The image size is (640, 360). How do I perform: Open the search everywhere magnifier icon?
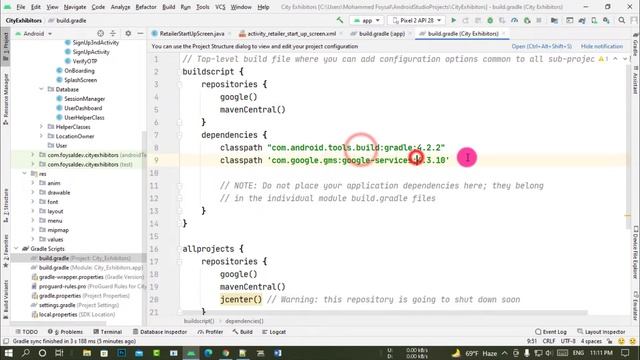pyautogui.click(x=622, y=20)
